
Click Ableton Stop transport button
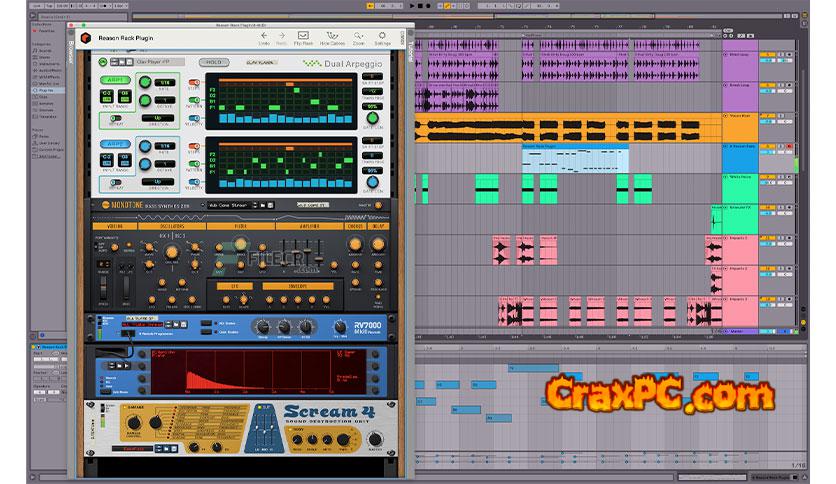[x=420, y=5]
